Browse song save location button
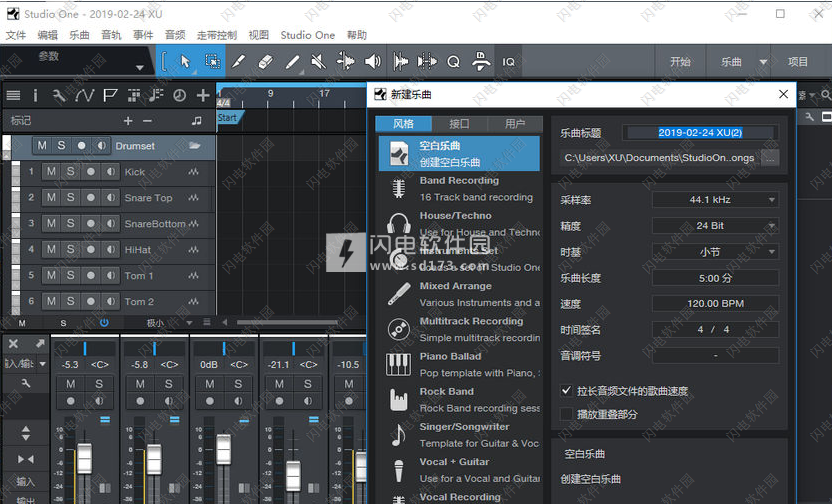Image resolution: width=832 pixels, height=504 pixels. click(770, 158)
